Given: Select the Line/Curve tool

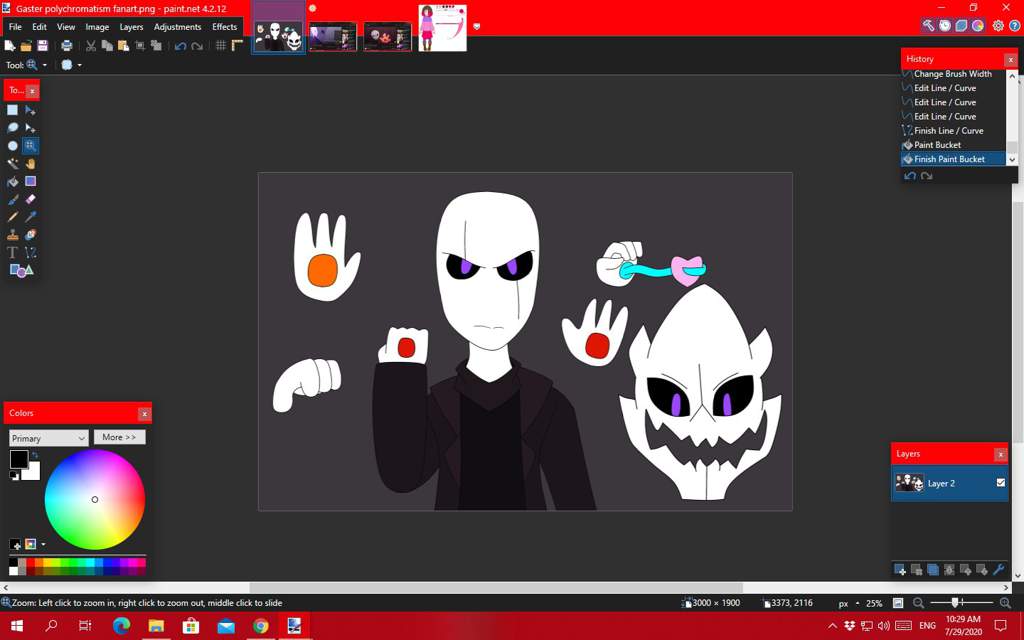Looking at the screenshot, I should point(30,252).
